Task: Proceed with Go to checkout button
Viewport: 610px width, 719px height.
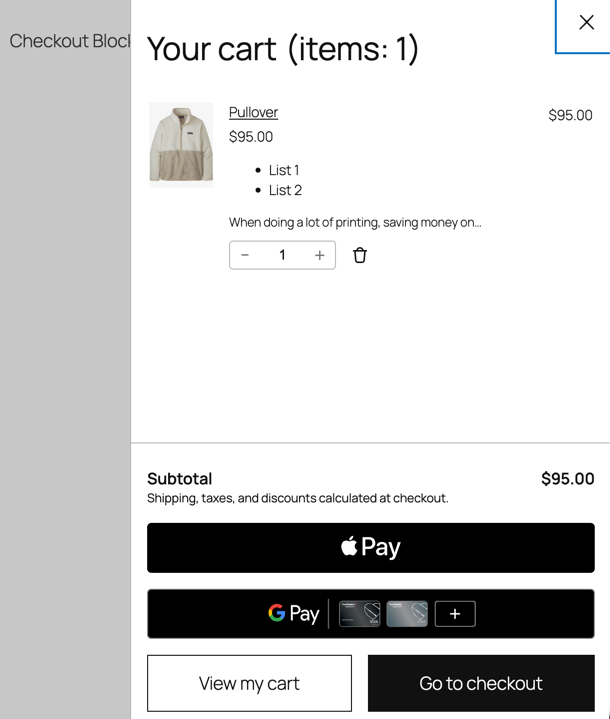Action: click(x=481, y=683)
